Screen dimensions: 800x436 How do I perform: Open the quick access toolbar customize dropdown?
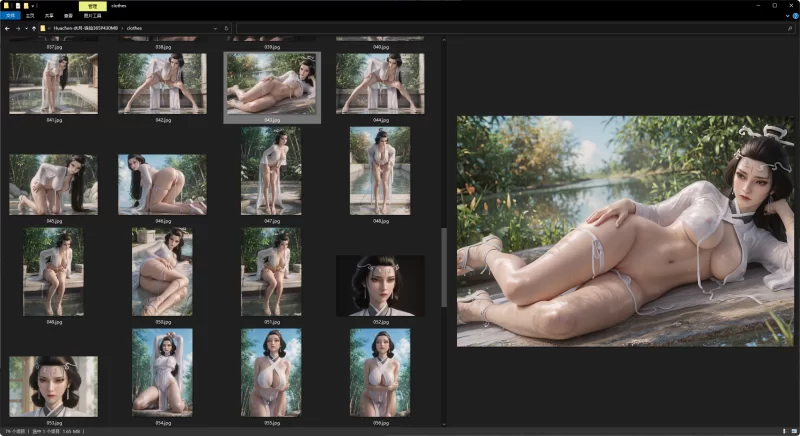pos(33,6)
